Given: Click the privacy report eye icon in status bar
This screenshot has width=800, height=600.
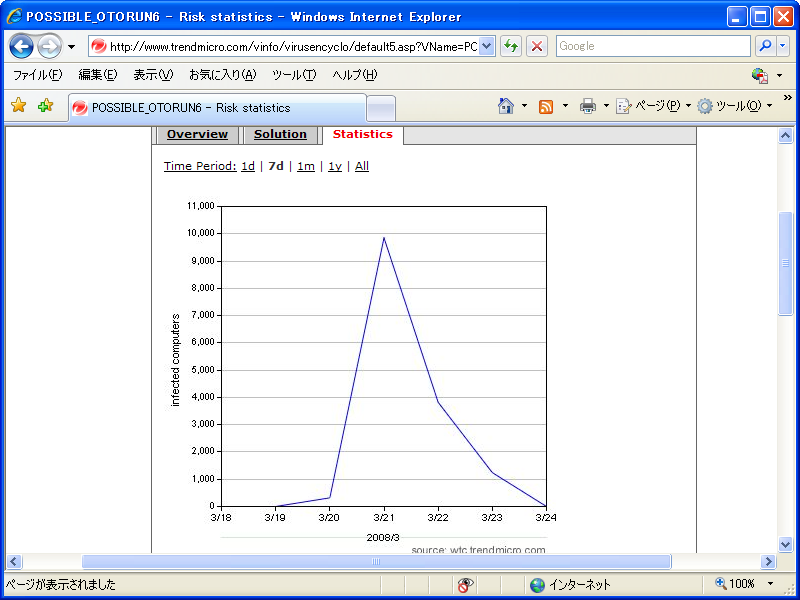Looking at the screenshot, I should (x=465, y=584).
